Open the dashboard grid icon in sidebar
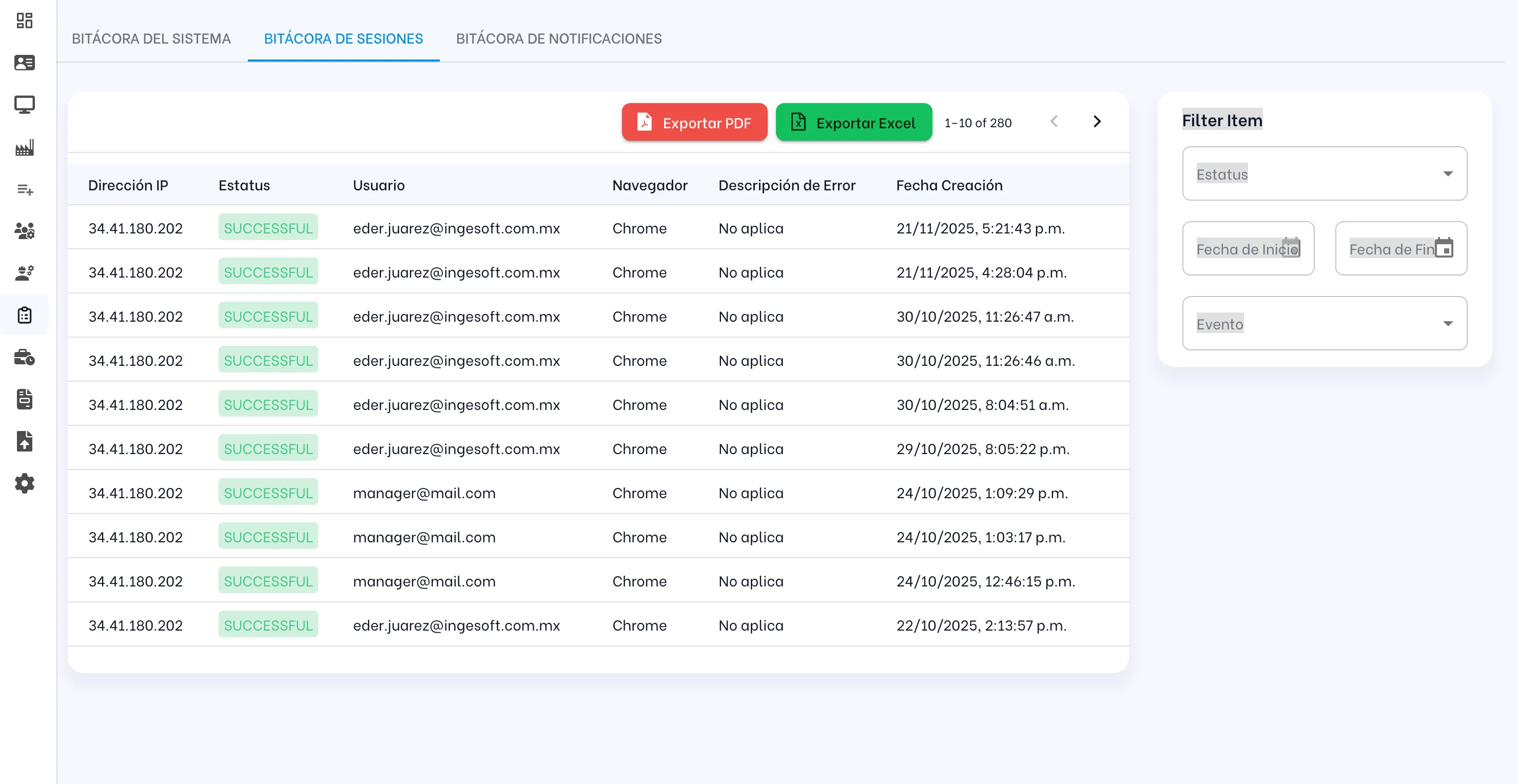Screen dimensions: 1518x784 [x=24, y=21]
